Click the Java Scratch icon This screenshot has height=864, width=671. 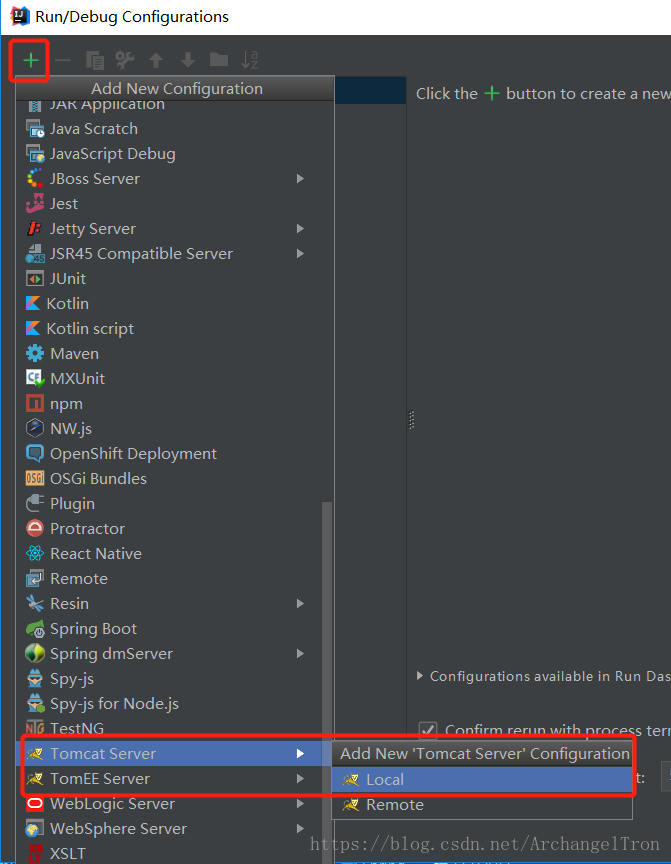35,129
